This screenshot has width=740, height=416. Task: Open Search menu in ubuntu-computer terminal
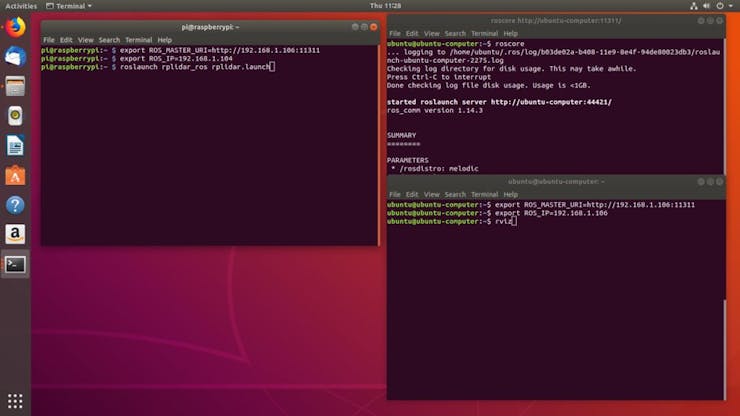click(x=455, y=195)
